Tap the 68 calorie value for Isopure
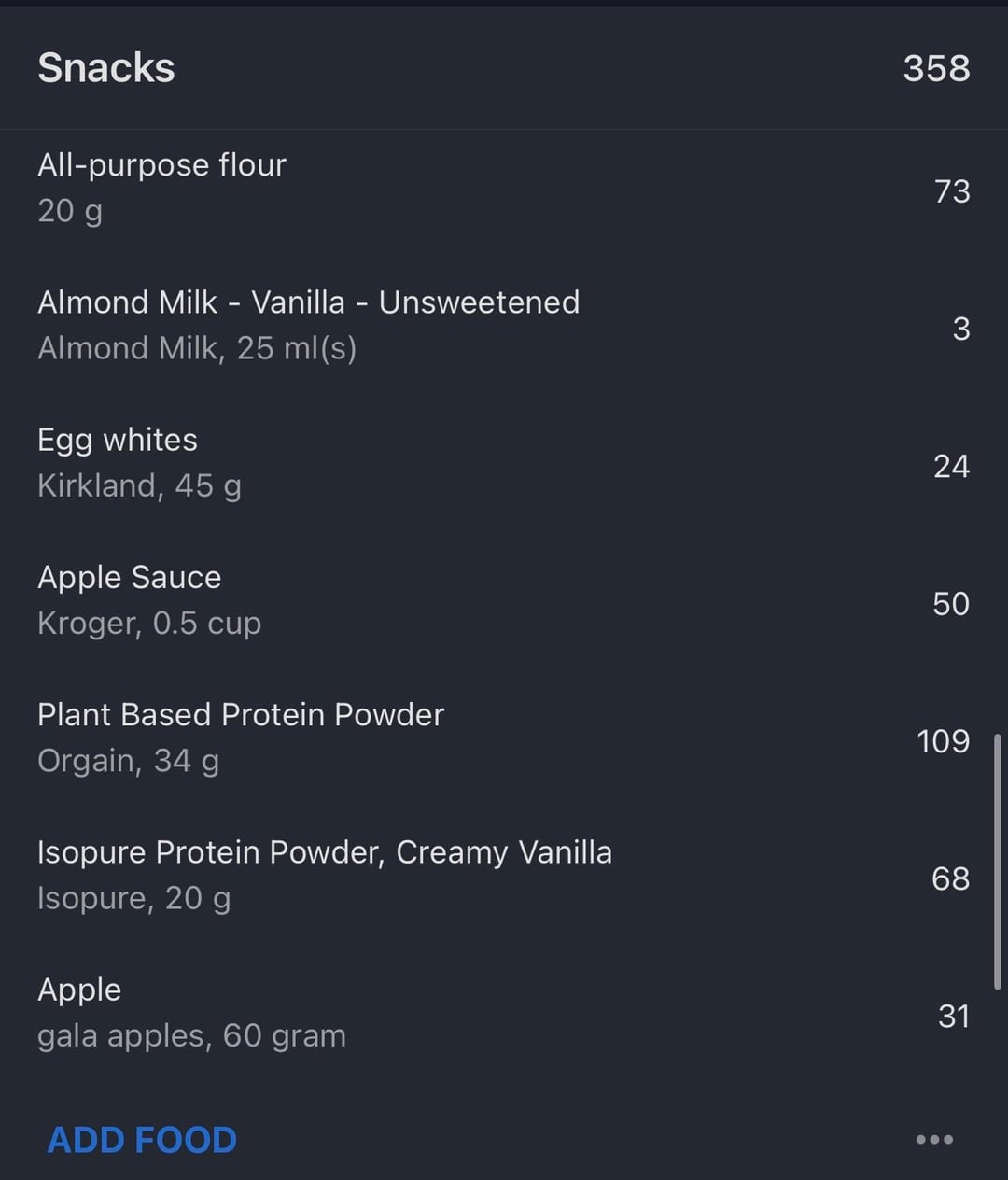The width and height of the screenshot is (1008, 1180). point(950,878)
